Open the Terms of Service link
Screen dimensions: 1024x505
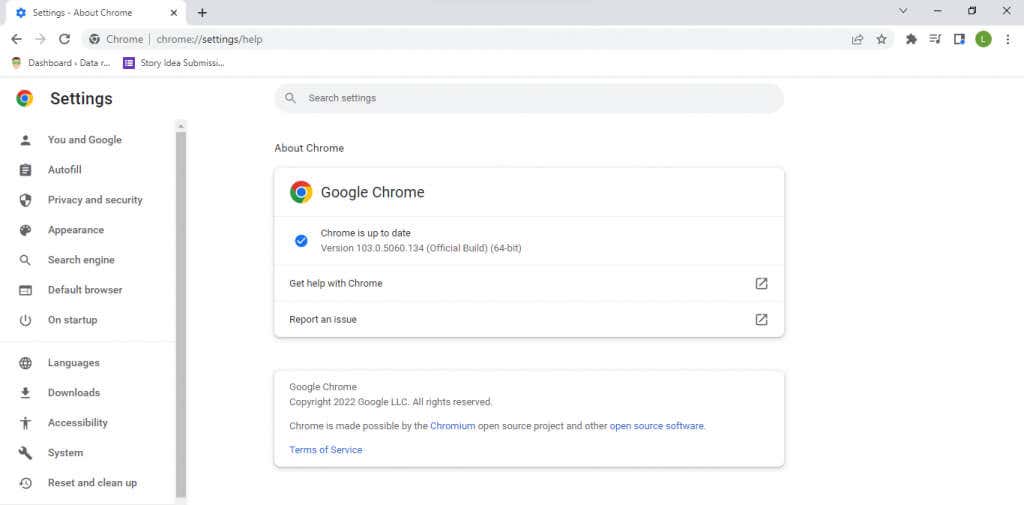tap(326, 450)
